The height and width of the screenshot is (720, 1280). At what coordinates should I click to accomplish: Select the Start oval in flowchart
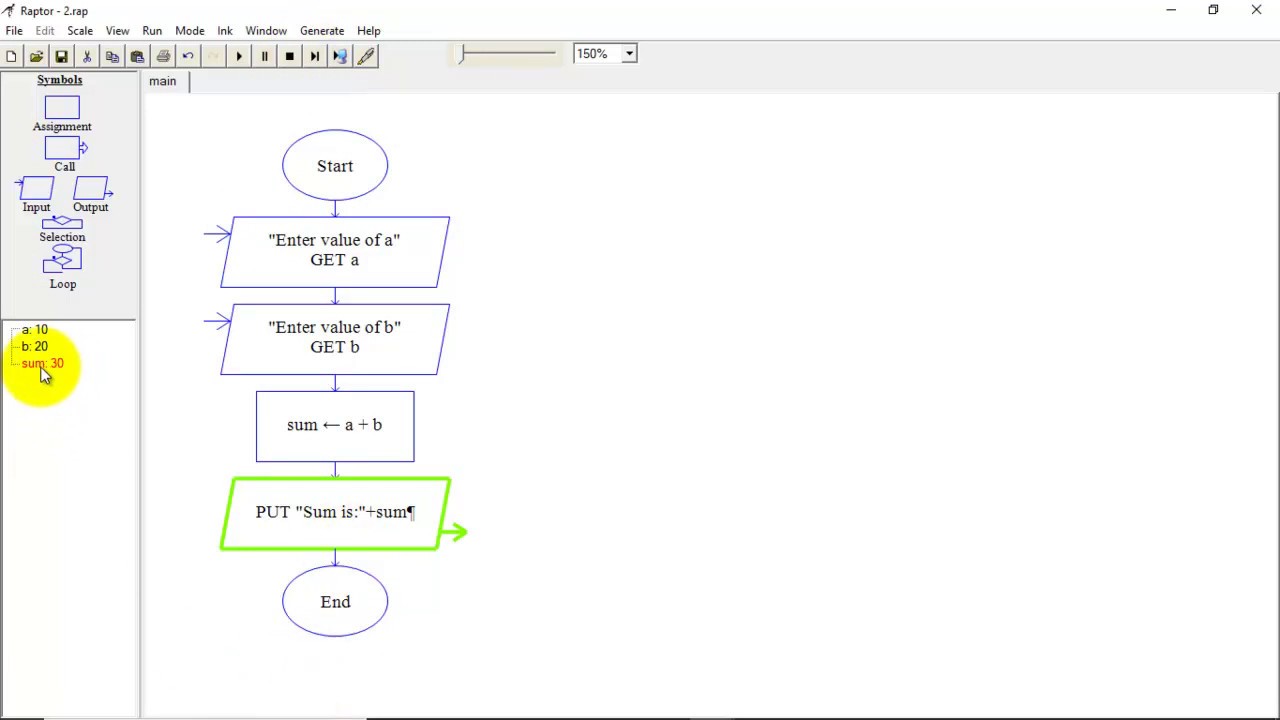click(x=335, y=165)
